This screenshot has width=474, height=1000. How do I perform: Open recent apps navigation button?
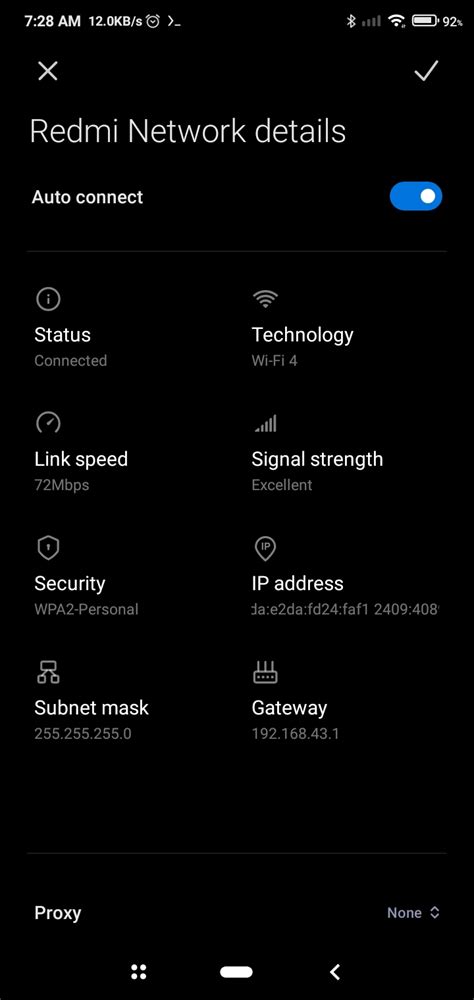[x=138, y=971]
